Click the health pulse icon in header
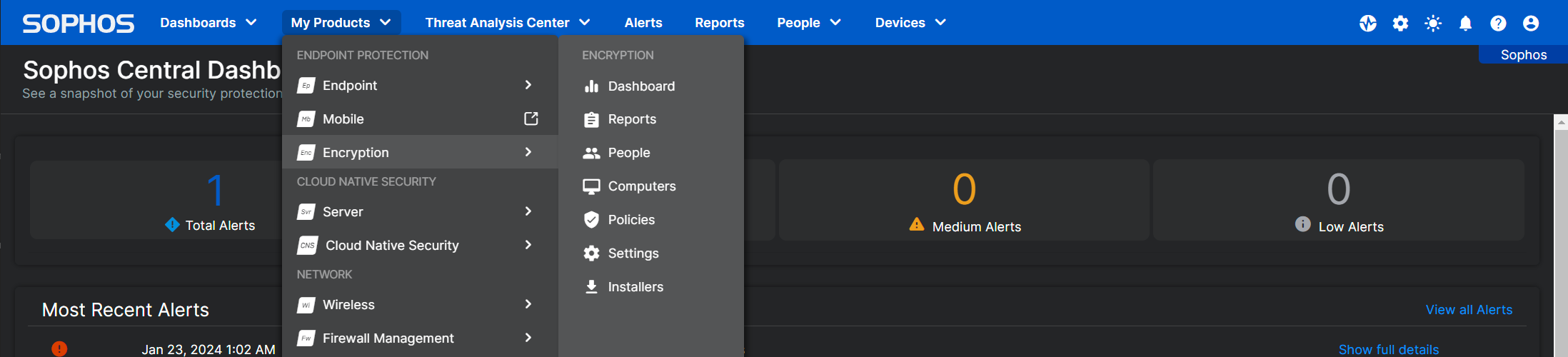Viewport: 1568px width, 357px height. (1367, 24)
